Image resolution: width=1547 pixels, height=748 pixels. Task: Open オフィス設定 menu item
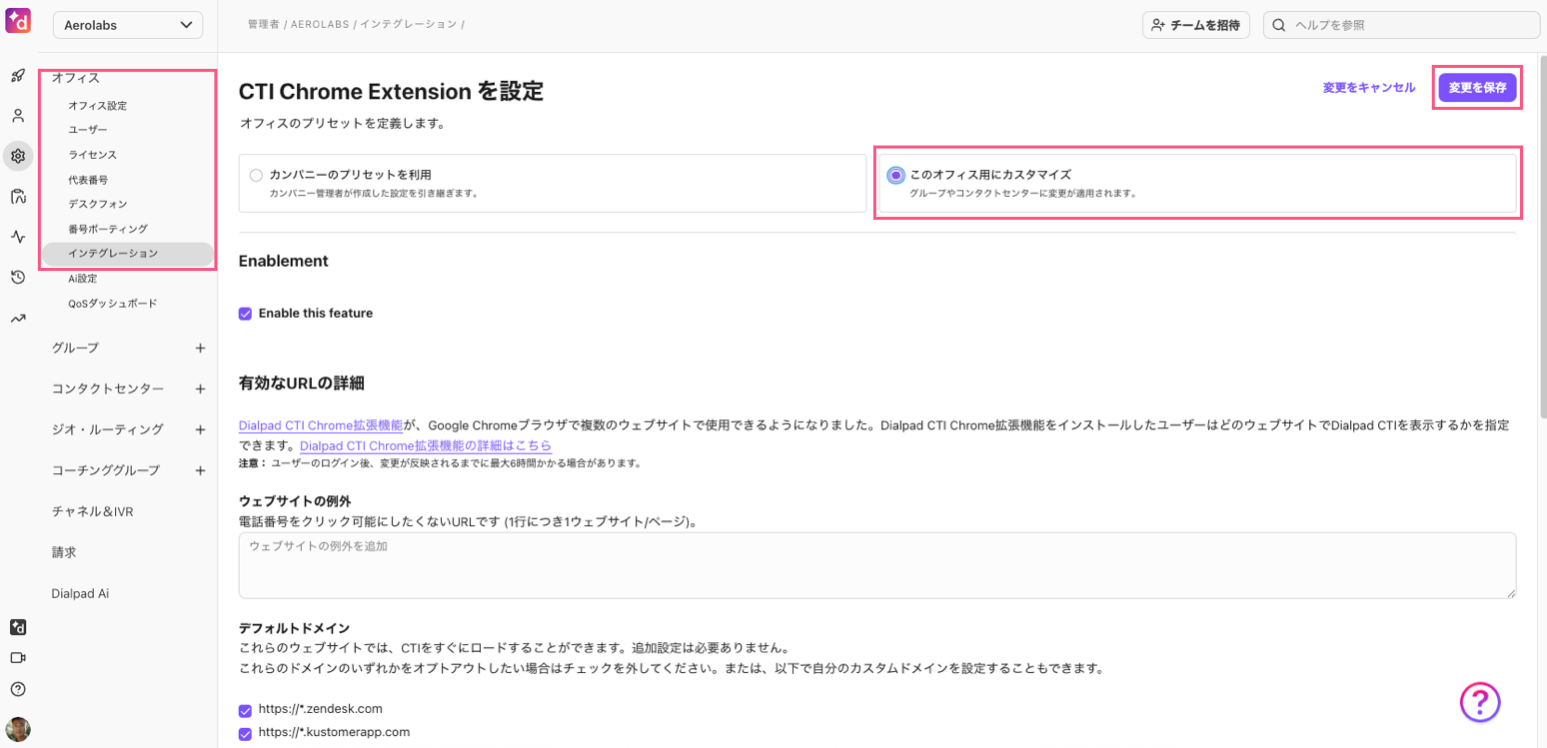98,105
